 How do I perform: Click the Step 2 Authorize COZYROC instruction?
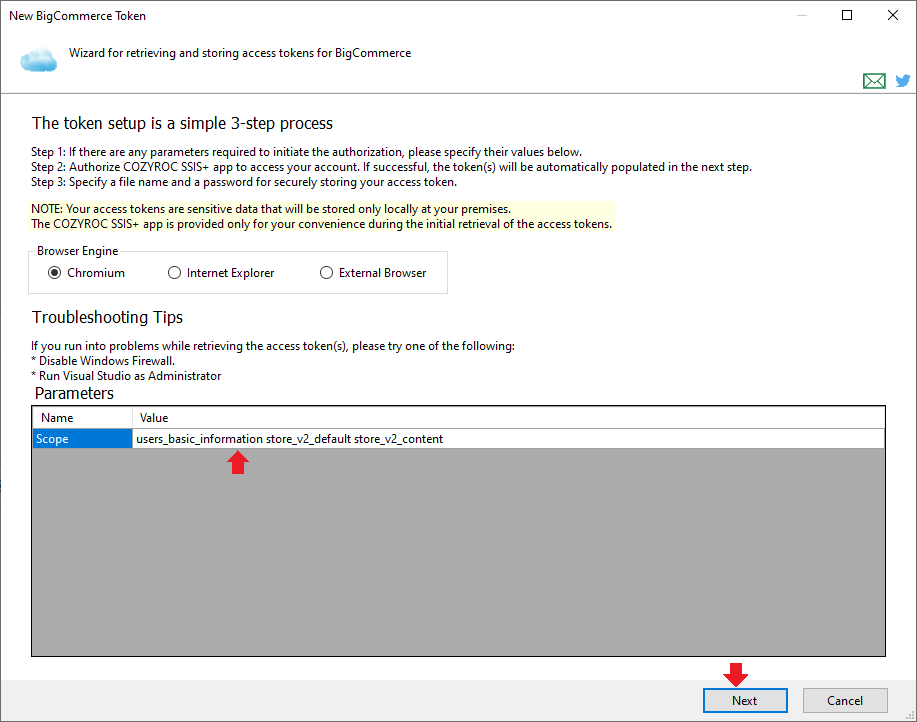[x=391, y=167]
